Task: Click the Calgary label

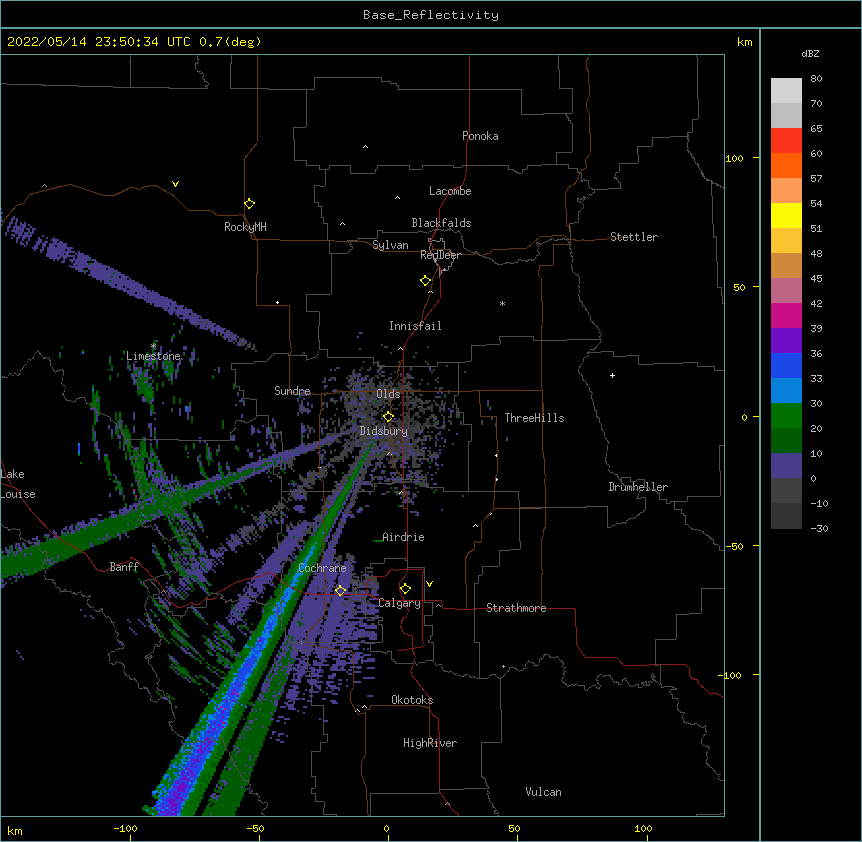Action: (399, 603)
